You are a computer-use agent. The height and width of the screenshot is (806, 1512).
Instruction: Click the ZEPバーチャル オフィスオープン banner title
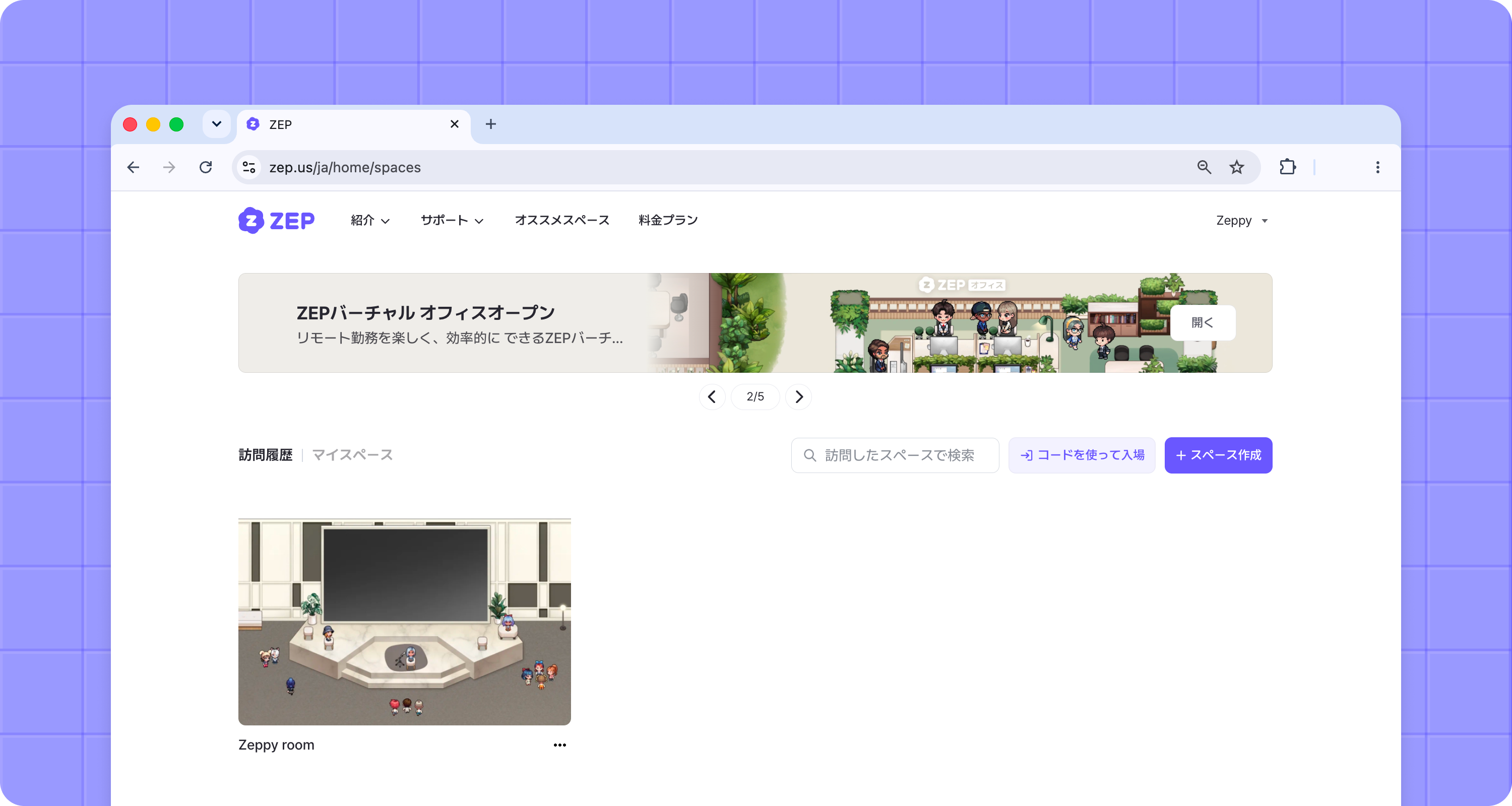(x=425, y=313)
